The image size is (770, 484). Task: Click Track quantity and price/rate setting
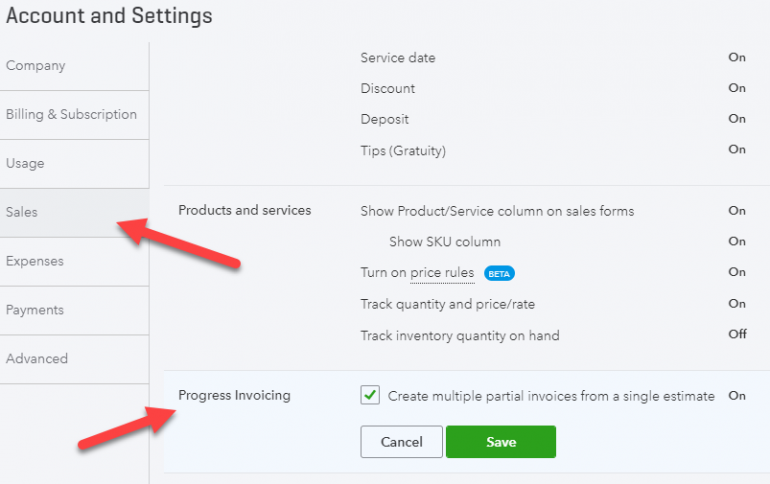(x=455, y=304)
